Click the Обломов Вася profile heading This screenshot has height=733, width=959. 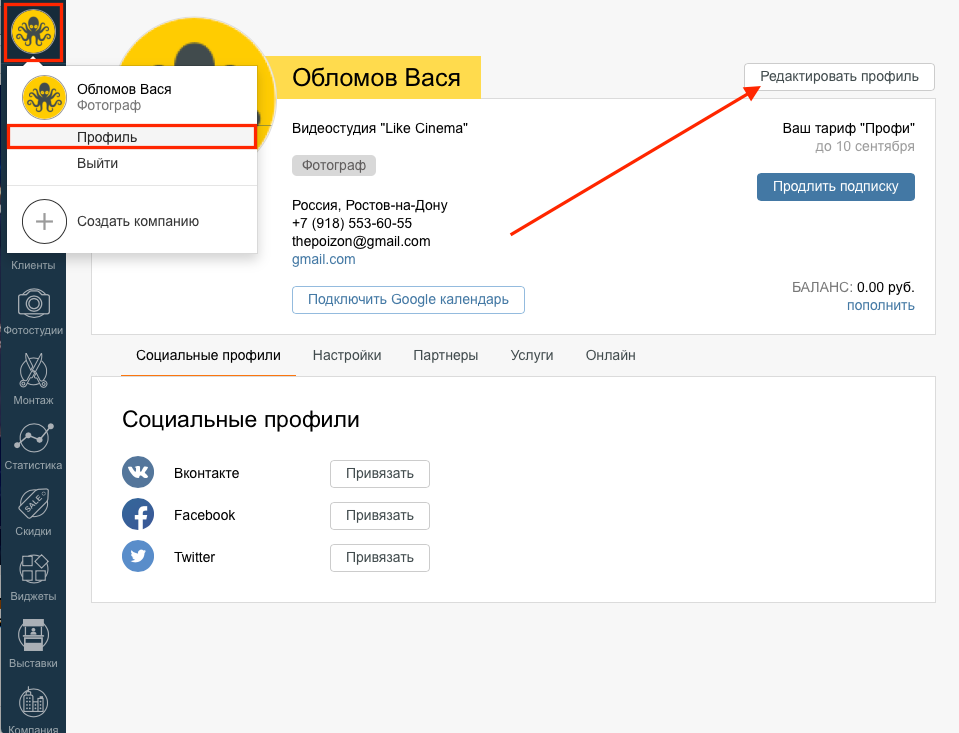376,78
